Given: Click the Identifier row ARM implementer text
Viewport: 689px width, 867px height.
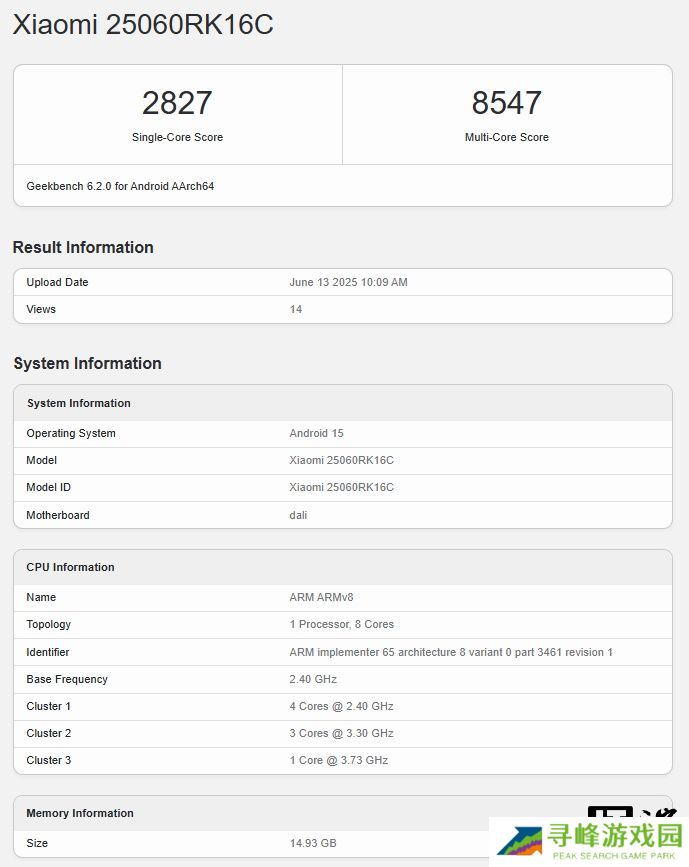Looking at the screenshot, I should 450,652.
